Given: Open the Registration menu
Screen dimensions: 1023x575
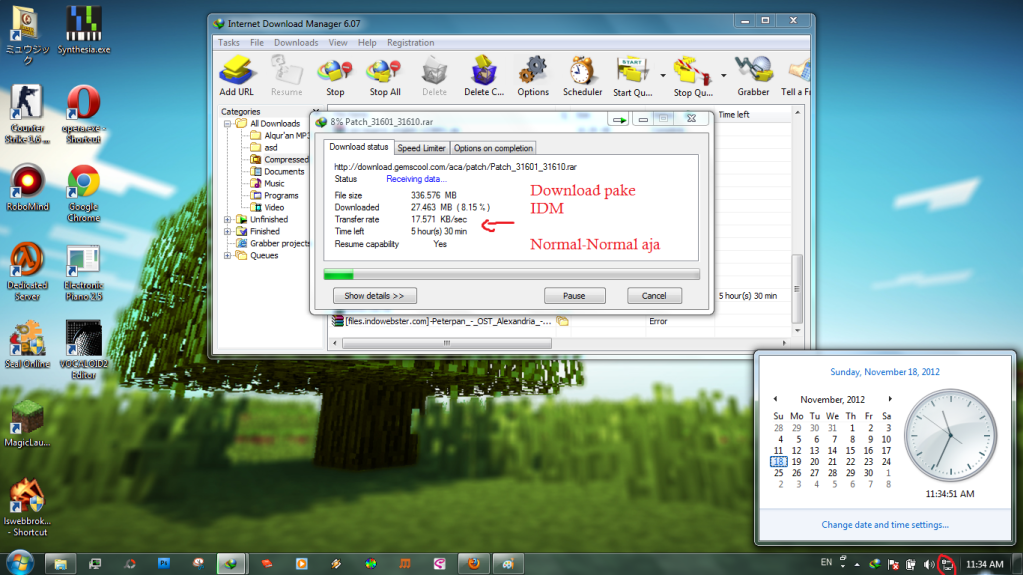Looking at the screenshot, I should (x=410, y=42).
